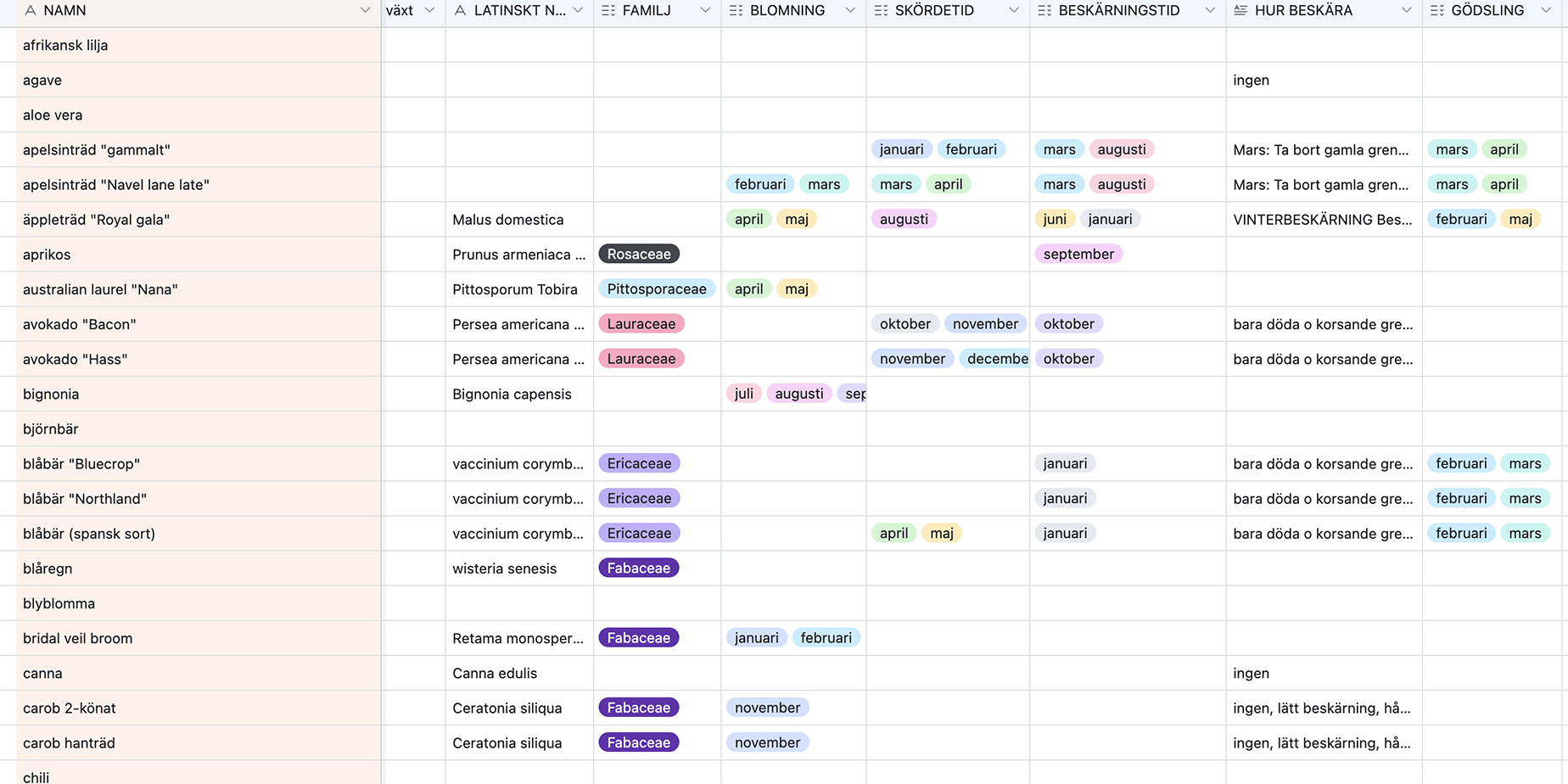Image resolution: width=1568 pixels, height=784 pixels.
Task: Click the 'Bignonia capensis' latin name cell
Action: pyautogui.click(x=519, y=394)
